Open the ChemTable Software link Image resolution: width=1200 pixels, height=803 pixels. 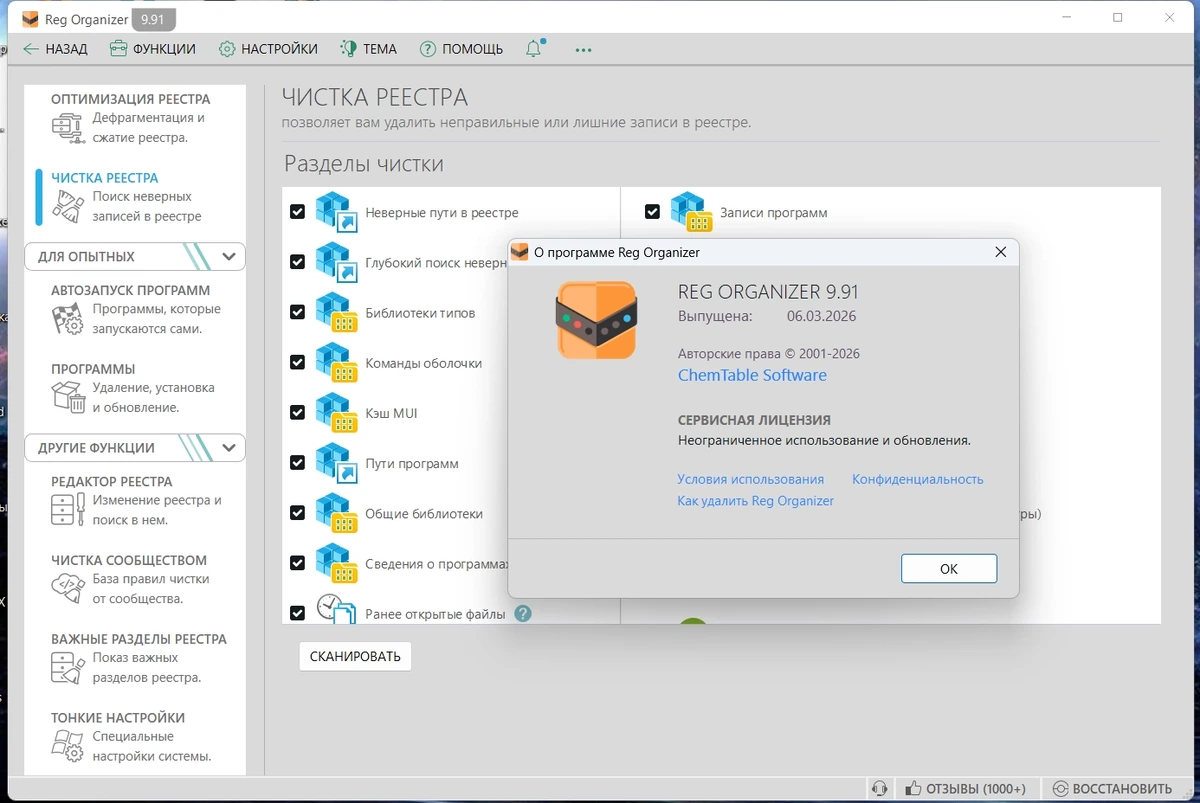[x=752, y=375]
